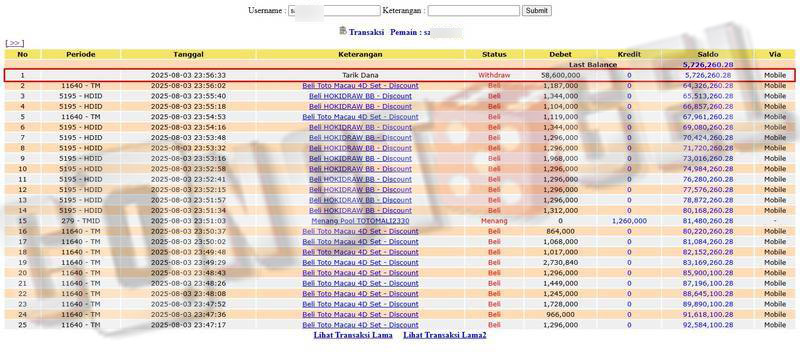Click the debet value 2,730,840
The width and height of the screenshot is (800, 360).
click(560, 263)
